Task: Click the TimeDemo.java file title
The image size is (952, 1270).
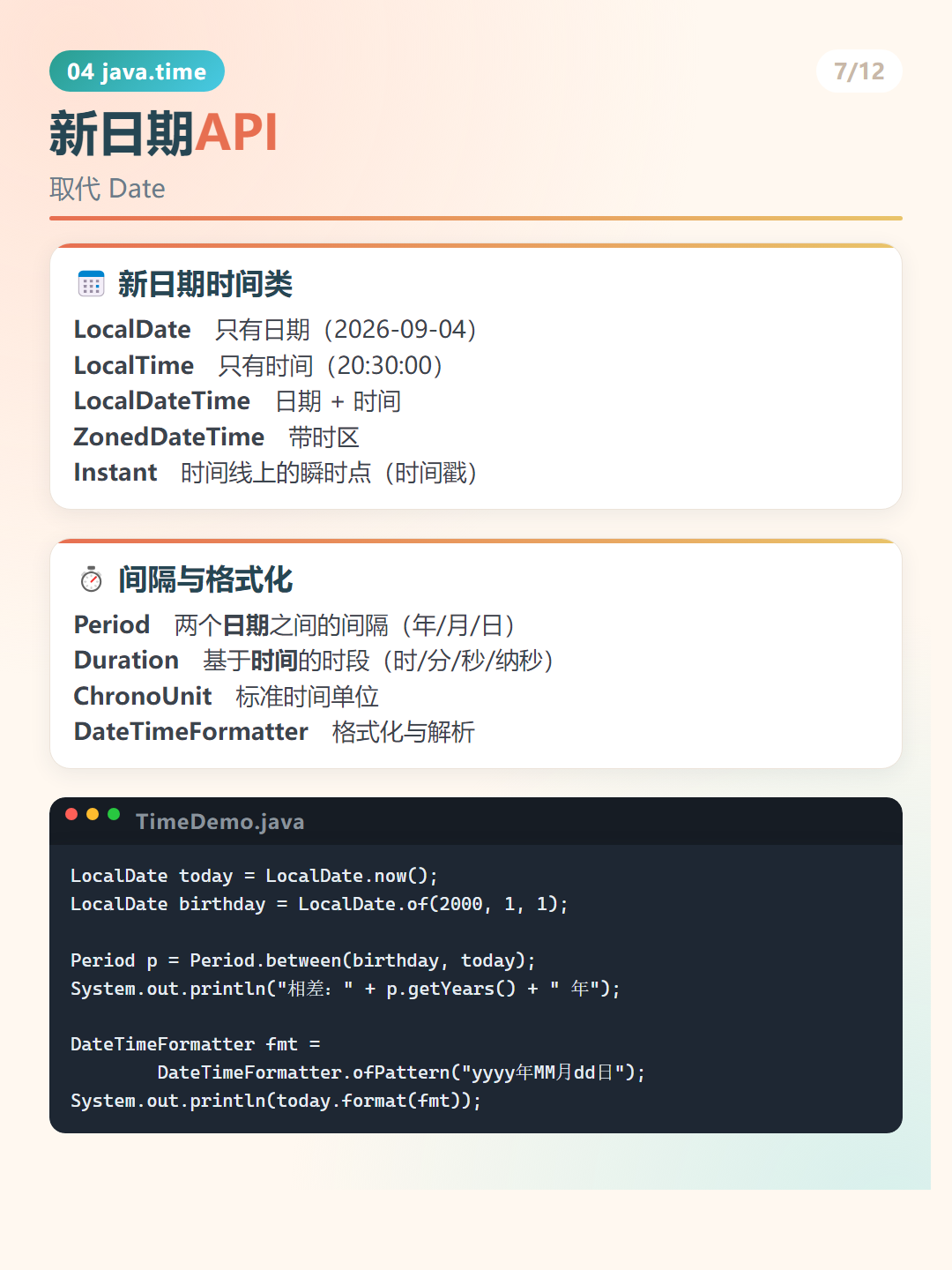Action: tap(219, 822)
